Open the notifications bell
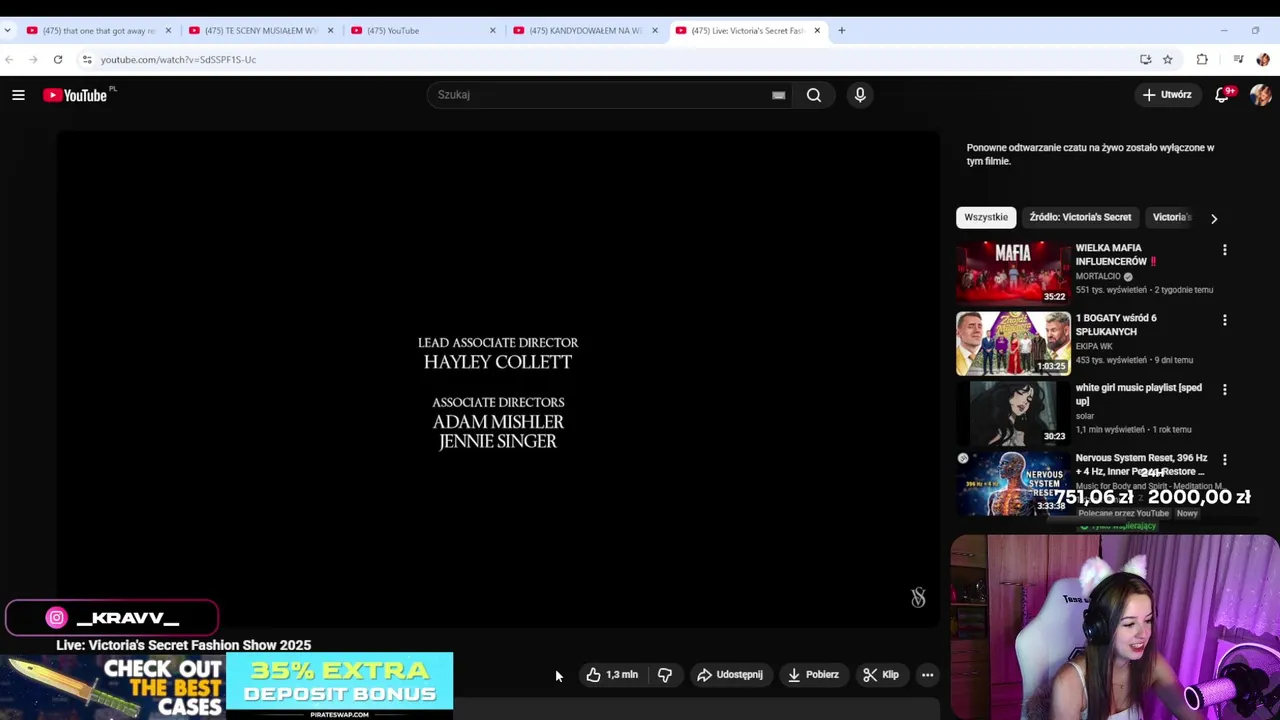The width and height of the screenshot is (1280, 720). 1222,95
